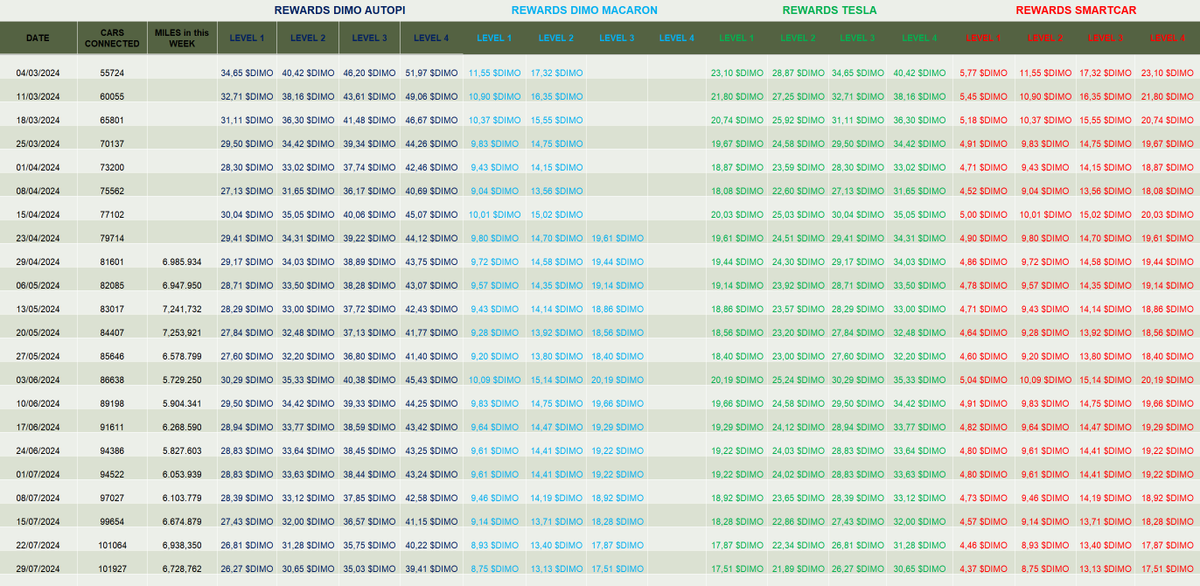This screenshot has height=586, width=1200.
Task: Click the 39,41 $DIMO Autopi Level 4 cell
Action: coord(431,568)
